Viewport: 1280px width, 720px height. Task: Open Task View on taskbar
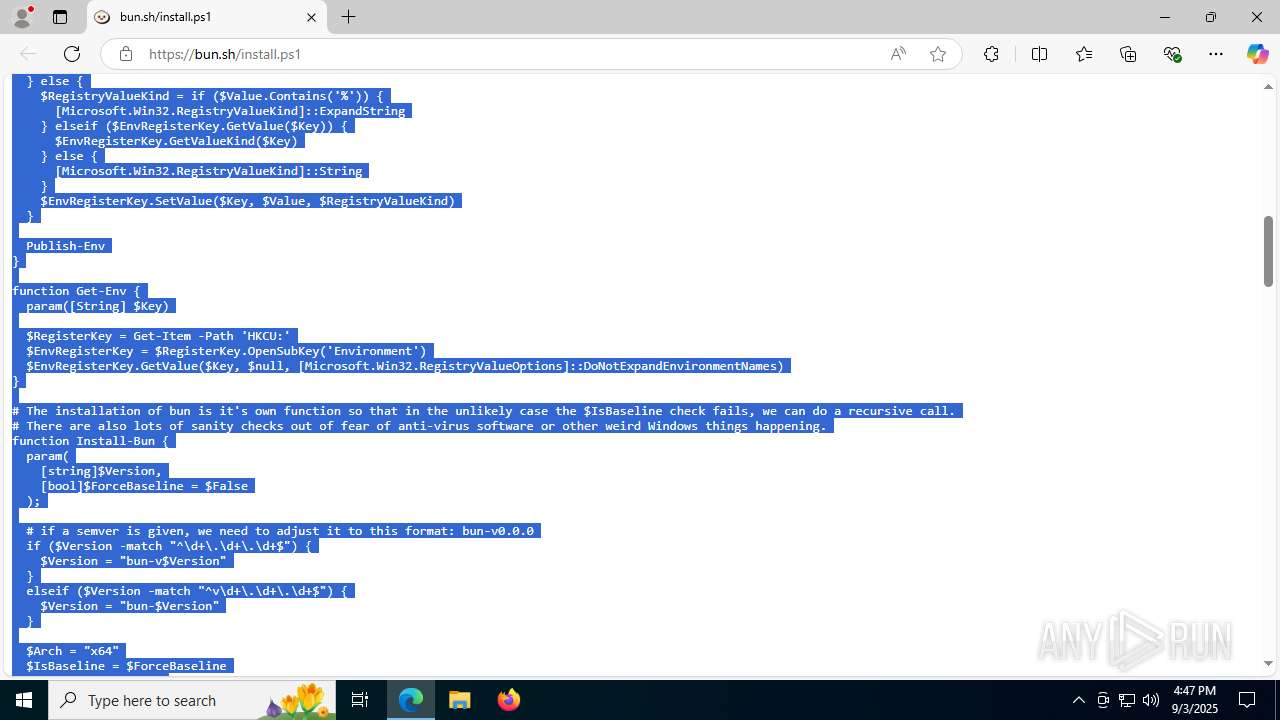click(360, 700)
